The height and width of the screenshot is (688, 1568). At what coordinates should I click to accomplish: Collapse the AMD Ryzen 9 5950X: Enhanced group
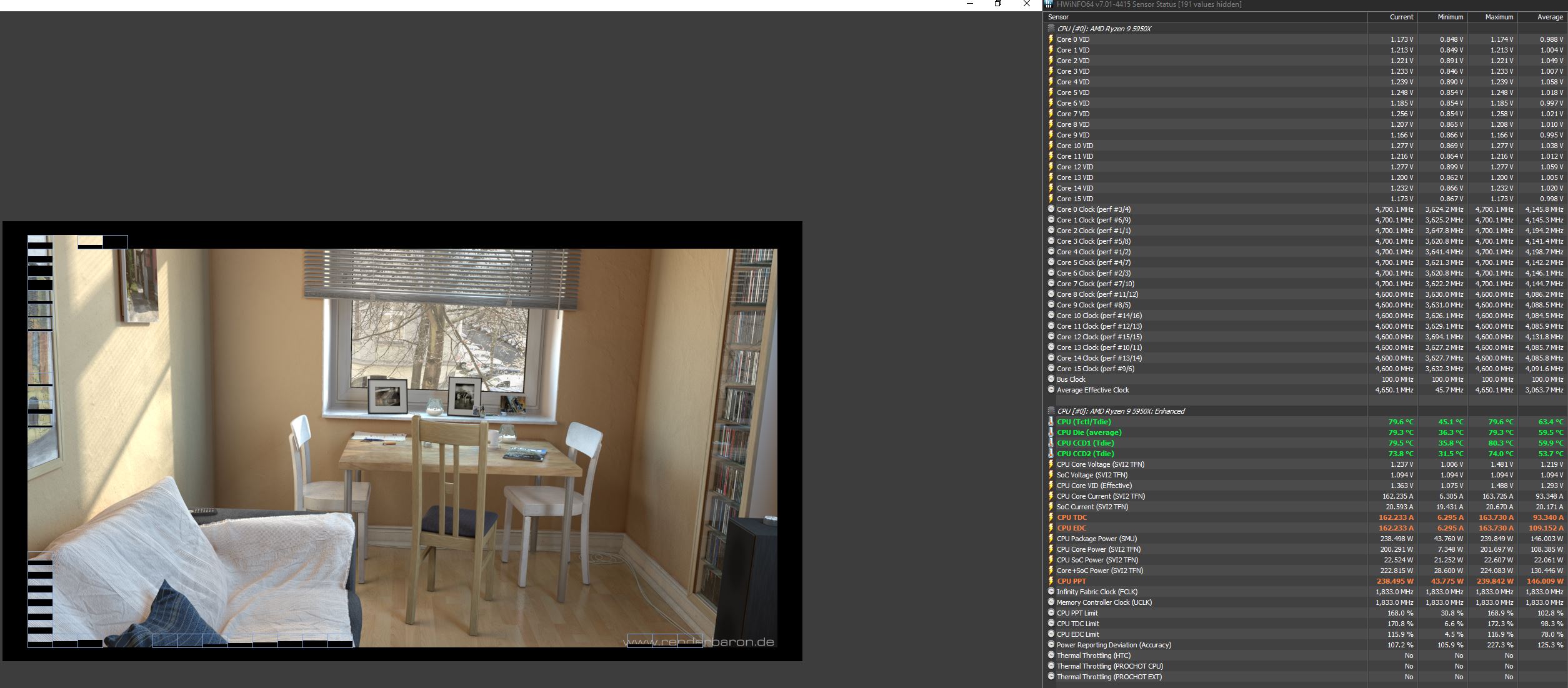1051,411
